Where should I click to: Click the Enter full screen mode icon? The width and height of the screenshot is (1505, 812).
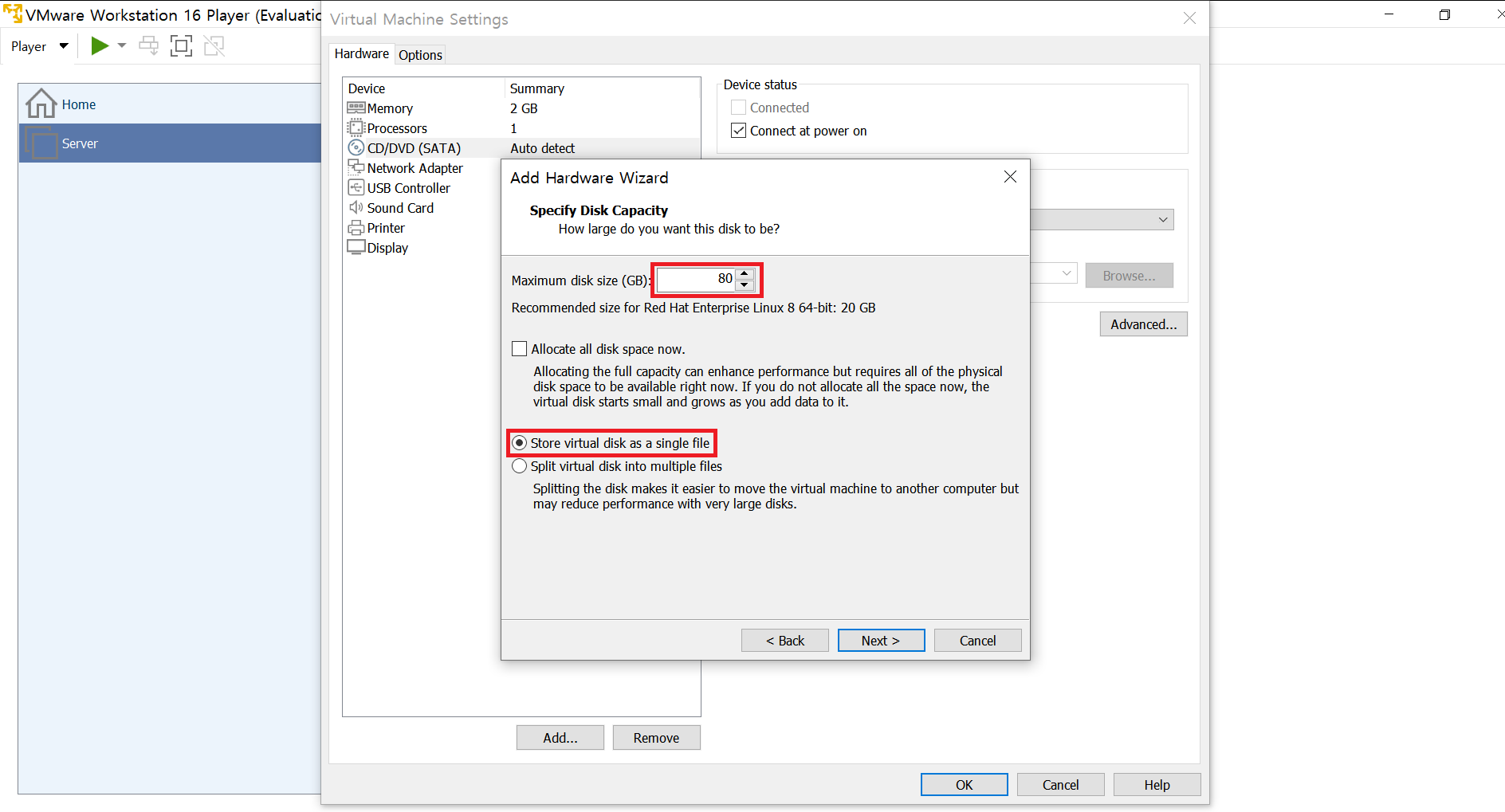(182, 46)
